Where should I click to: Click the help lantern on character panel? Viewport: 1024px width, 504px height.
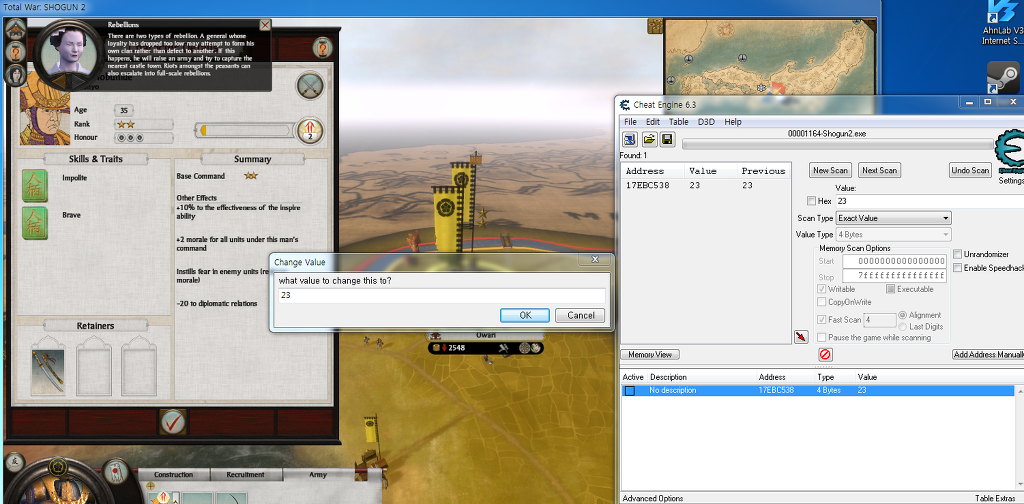[x=322, y=48]
